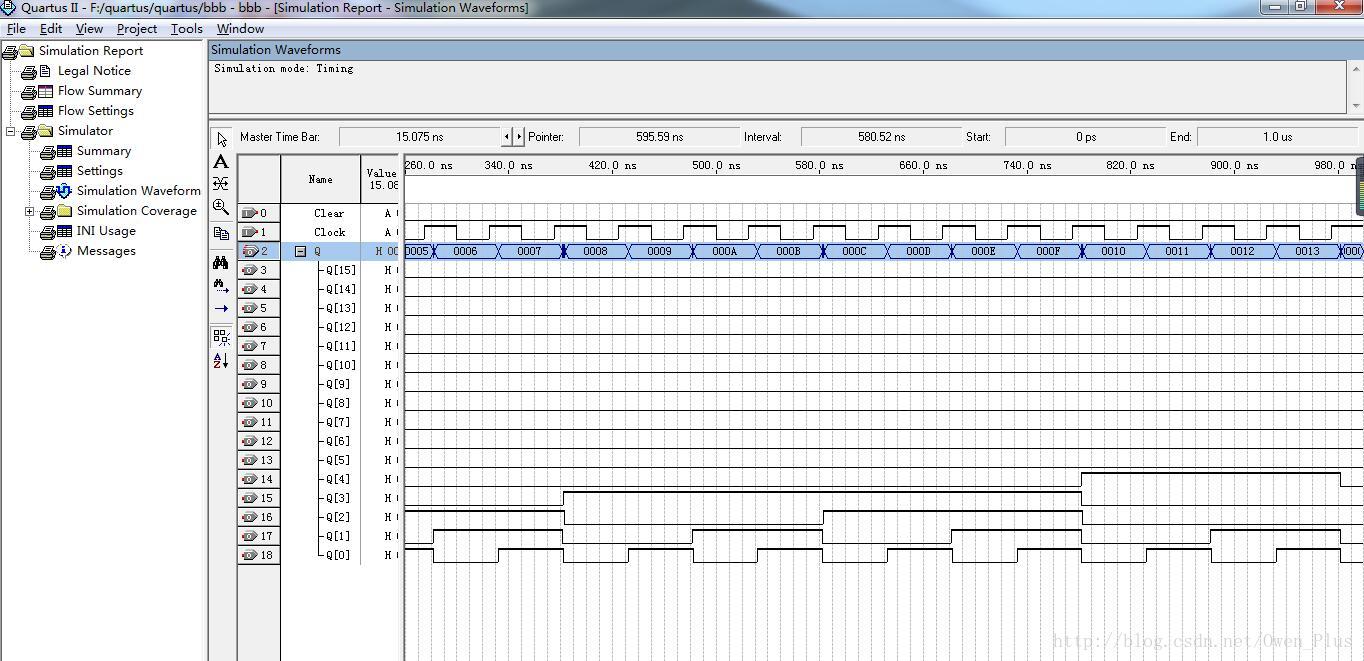
Task: Open Find with the binoculars icon
Action: 221,262
